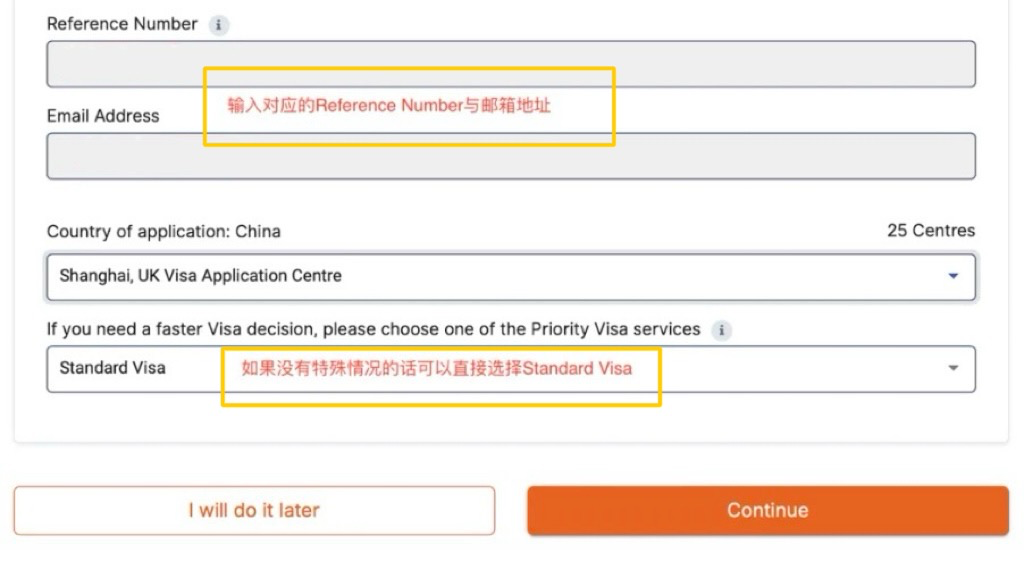1024x578 pixels.
Task: Click the arrow on the Standard Visa selector
Action: (953, 368)
